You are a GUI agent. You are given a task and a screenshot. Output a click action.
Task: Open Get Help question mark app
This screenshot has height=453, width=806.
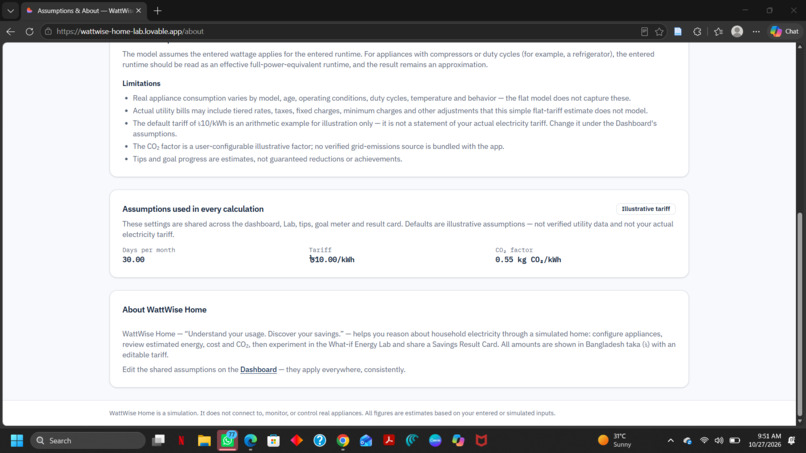320,441
